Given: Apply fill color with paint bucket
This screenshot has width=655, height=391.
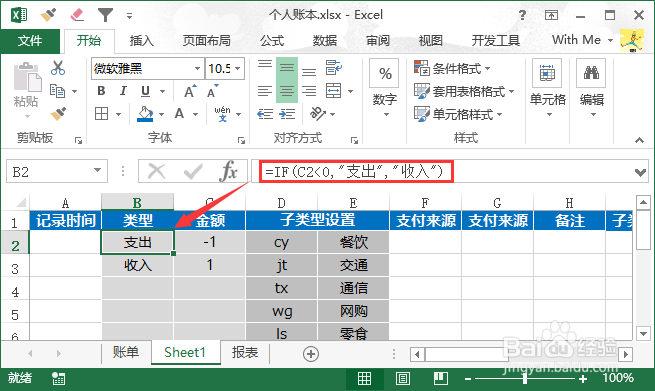Looking at the screenshot, I should [x=145, y=114].
